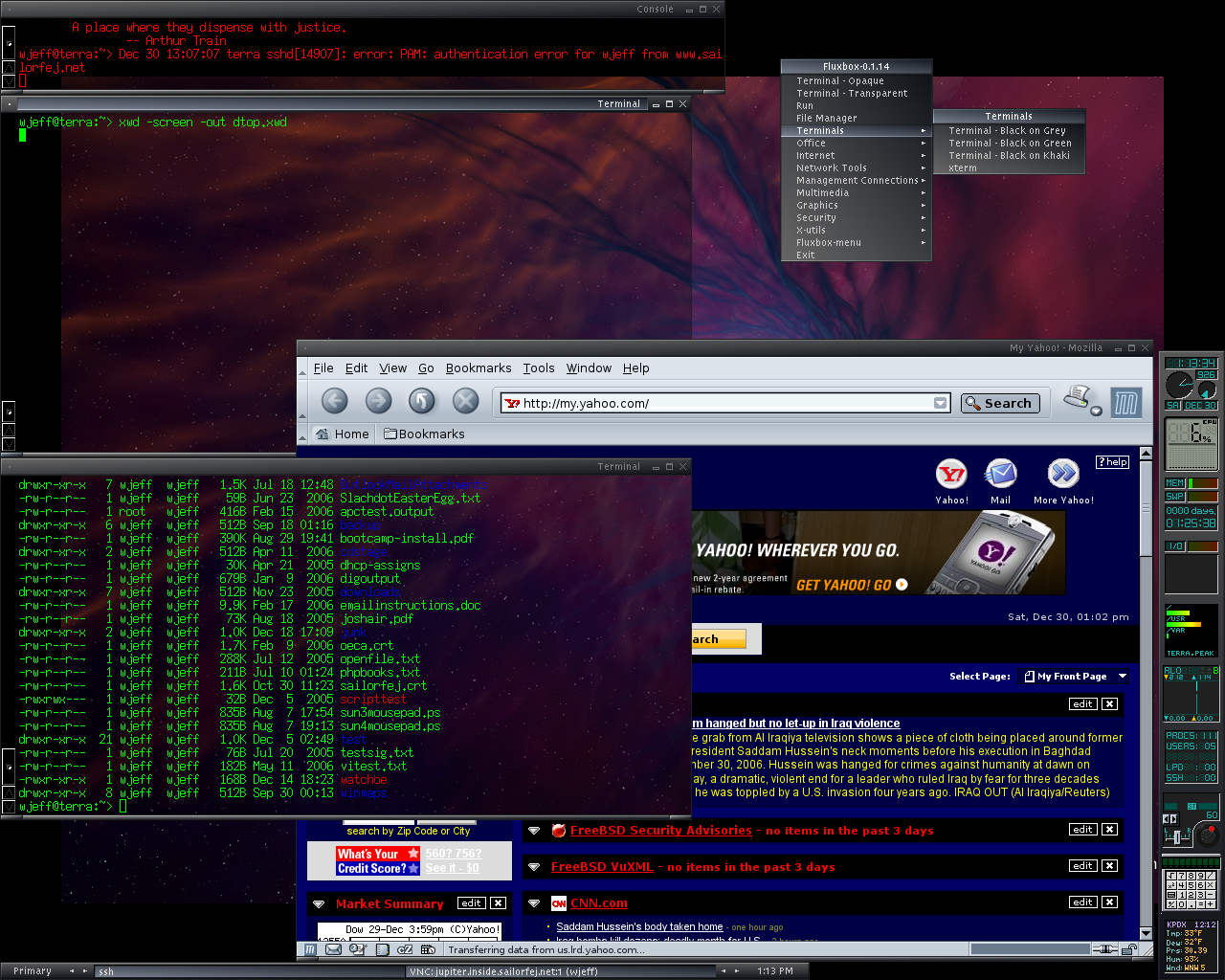Open the URL history dropdown in the address bar
The height and width of the screenshot is (980, 1225).
click(940, 403)
